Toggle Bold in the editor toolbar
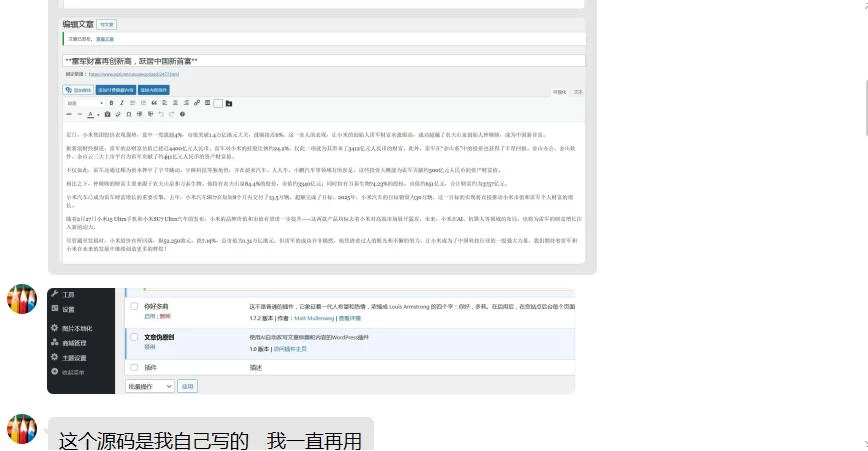 [111, 103]
